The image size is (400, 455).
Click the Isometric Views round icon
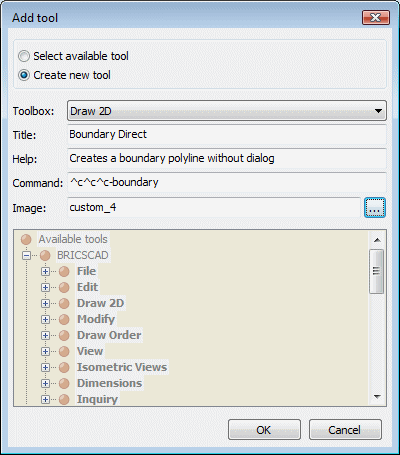pos(64,367)
